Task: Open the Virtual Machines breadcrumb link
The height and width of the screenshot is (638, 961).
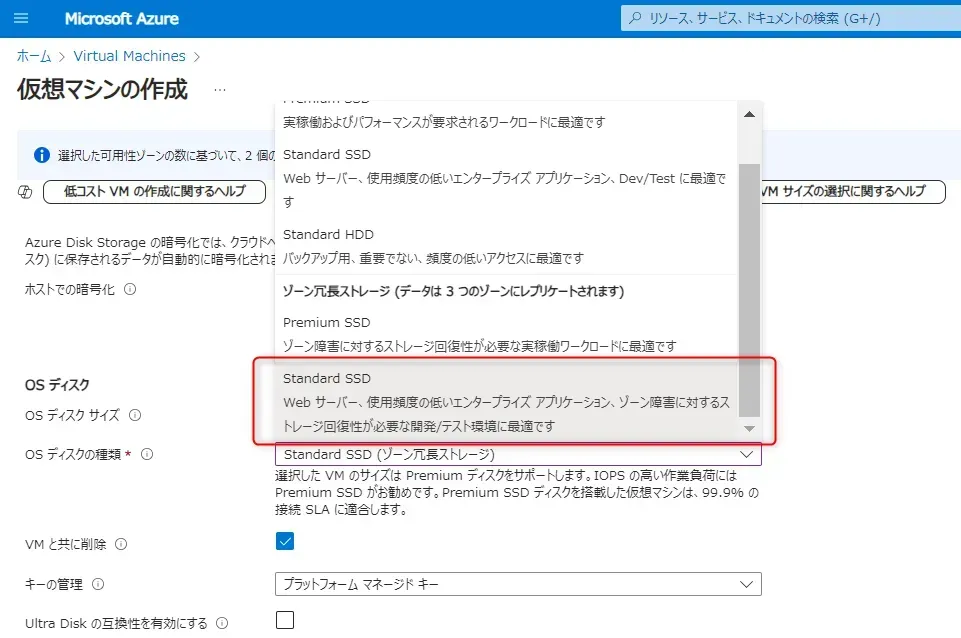Action: point(129,56)
